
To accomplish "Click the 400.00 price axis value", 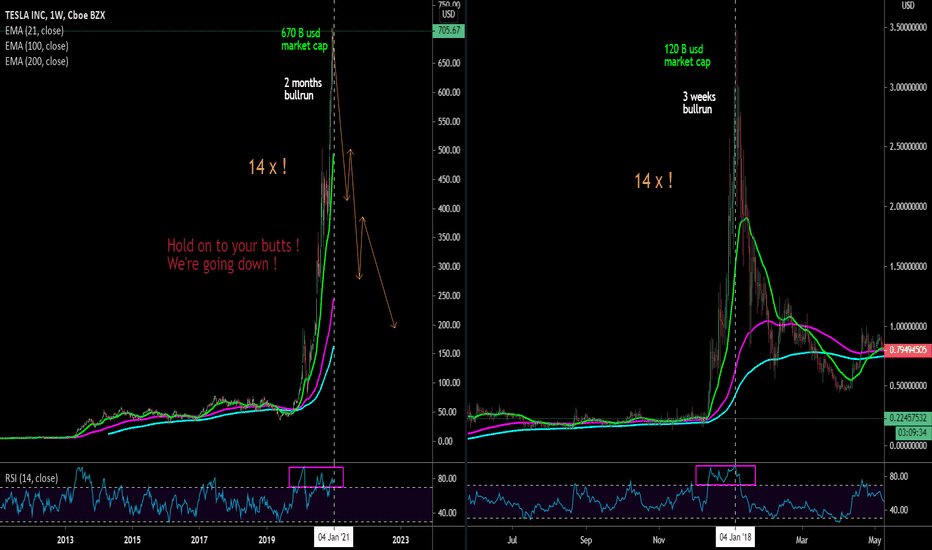I will pos(449,209).
